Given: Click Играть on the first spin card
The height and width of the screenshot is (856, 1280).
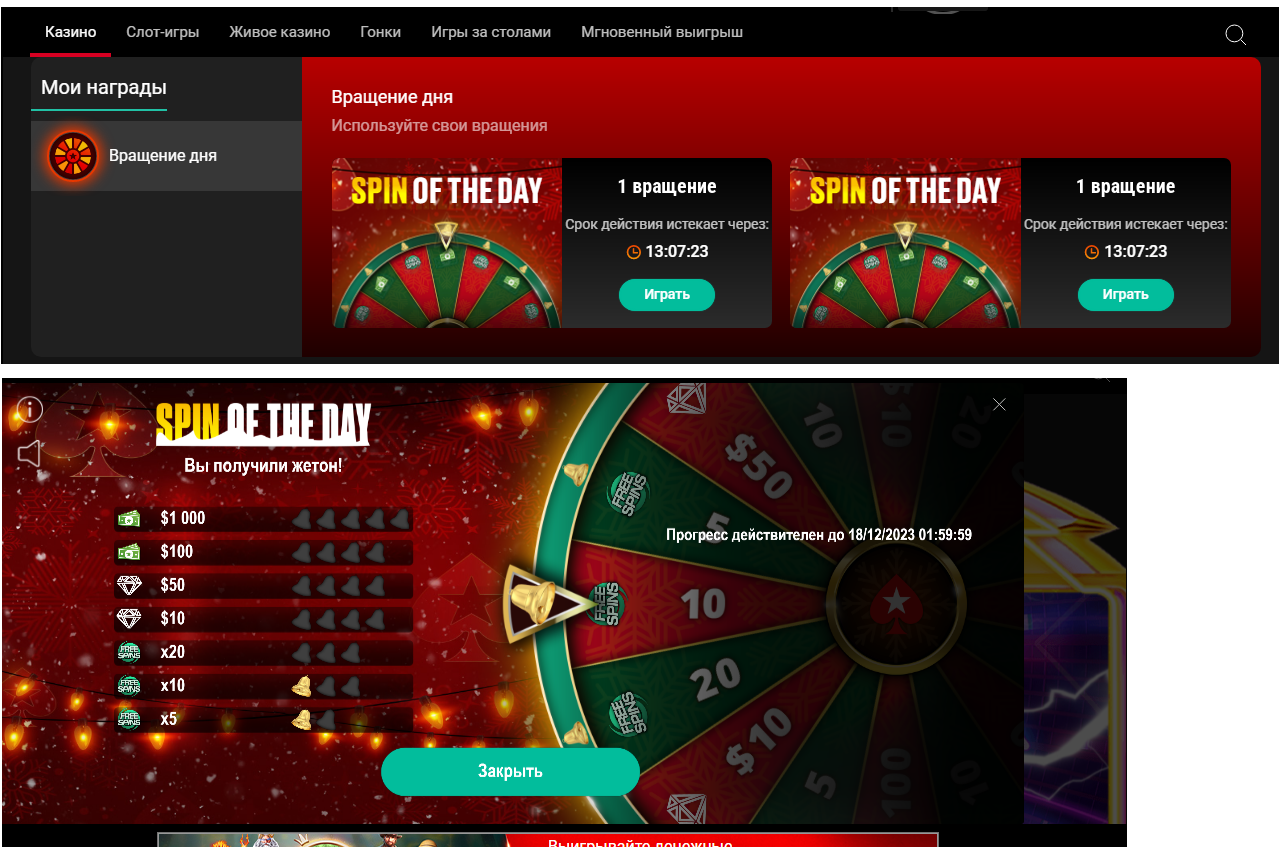Looking at the screenshot, I should click(667, 295).
